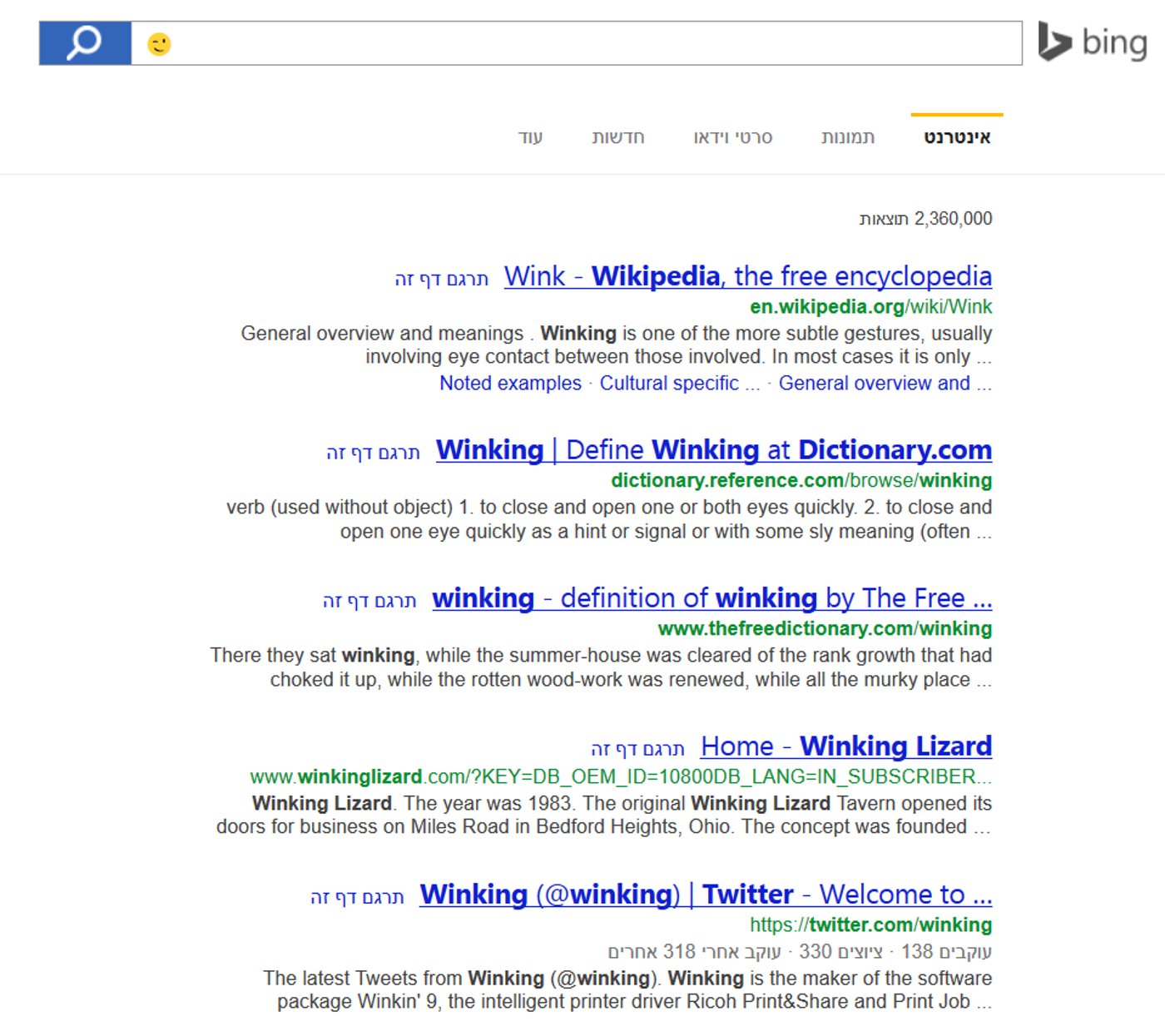Click the Twitter followers stats line

click(800, 951)
